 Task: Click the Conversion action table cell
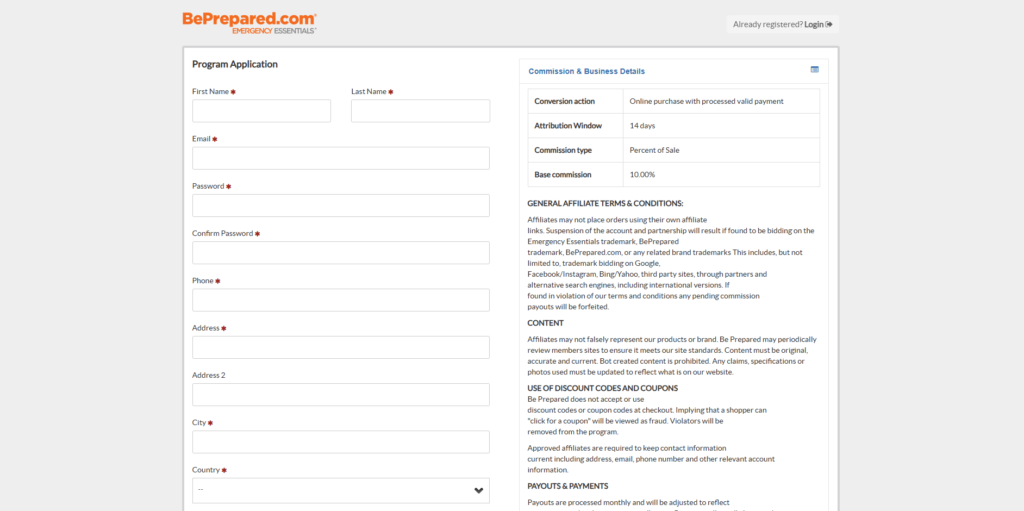tap(564, 101)
